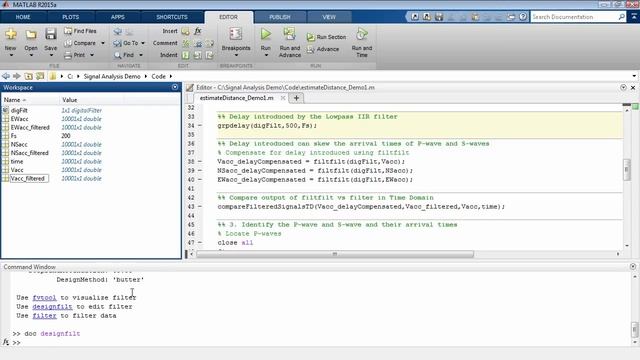Screen dimensions: 640x360
Task: Expand the Find dropdown arrow
Action: [x=141, y=55]
